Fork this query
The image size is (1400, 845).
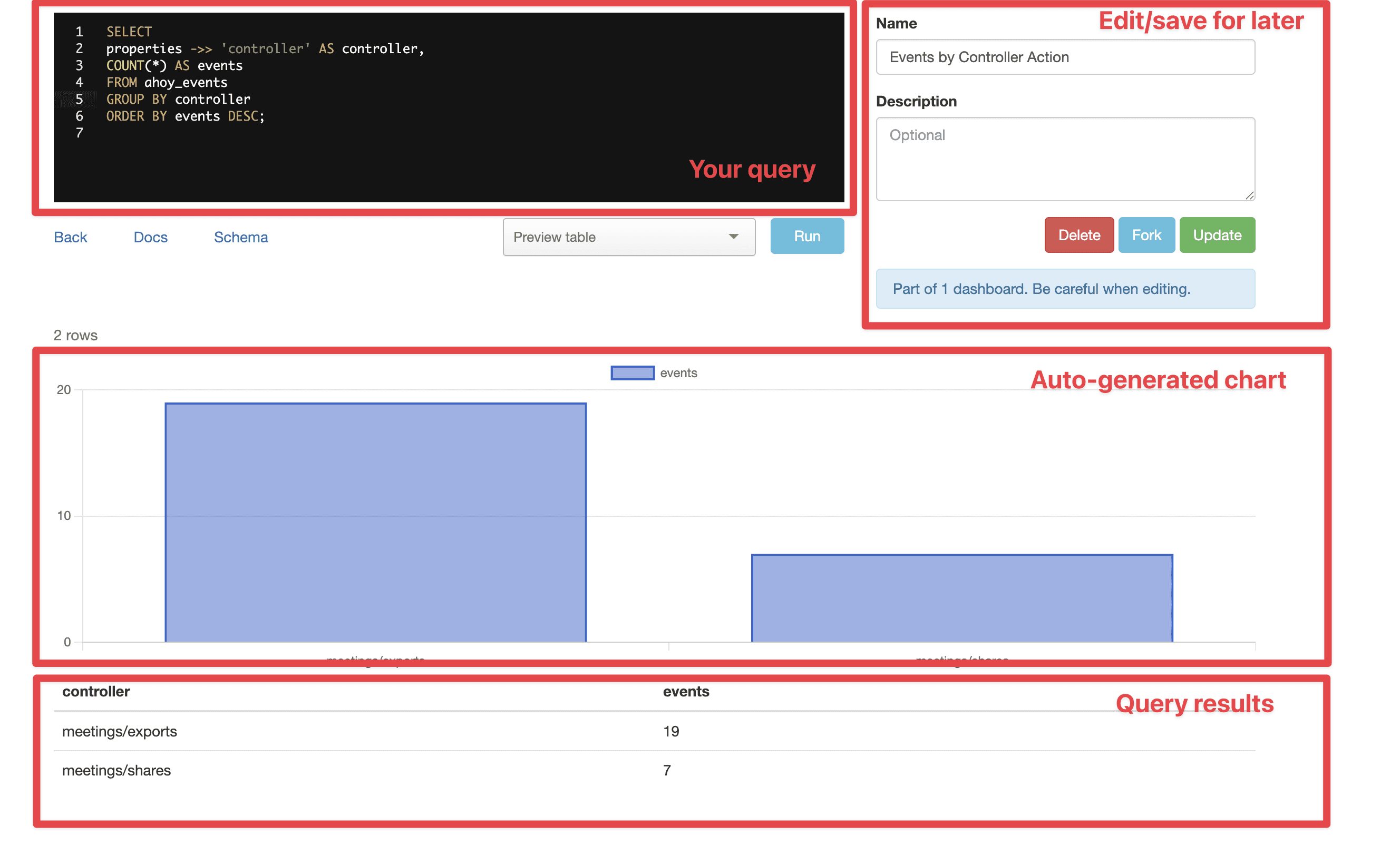coord(1146,234)
